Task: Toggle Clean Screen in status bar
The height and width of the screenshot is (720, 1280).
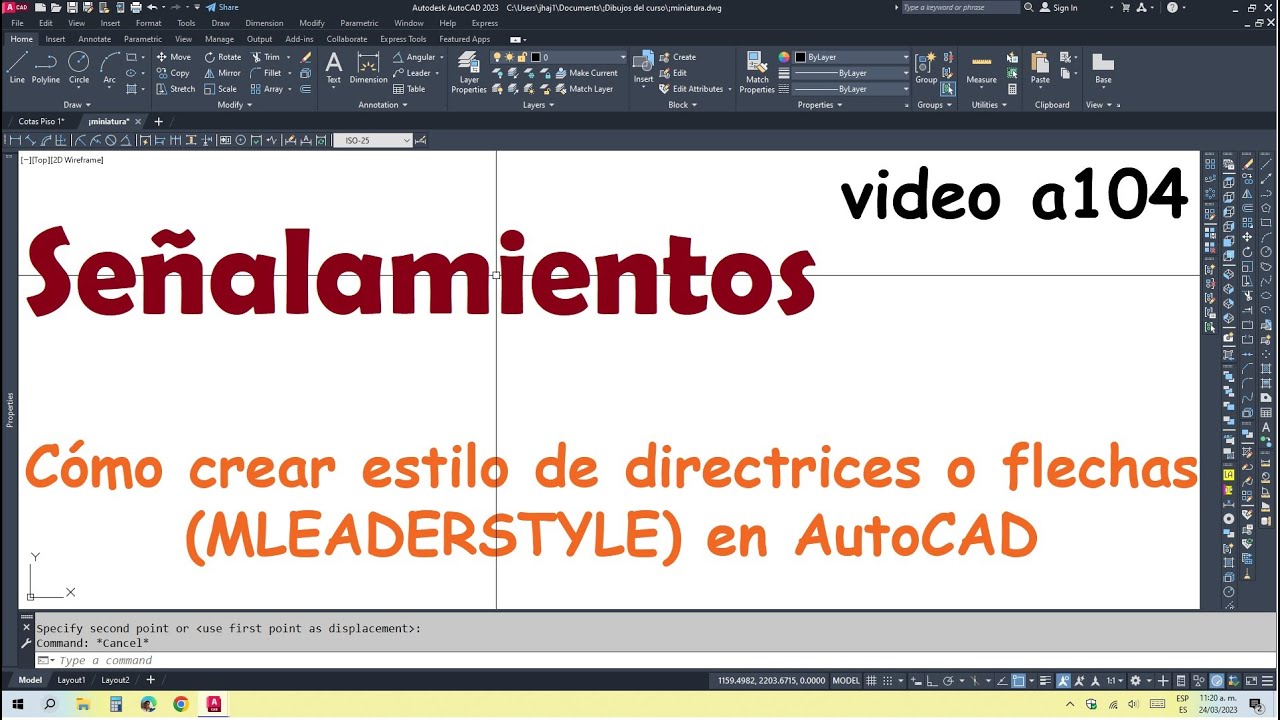Action: click(1252, 681)
